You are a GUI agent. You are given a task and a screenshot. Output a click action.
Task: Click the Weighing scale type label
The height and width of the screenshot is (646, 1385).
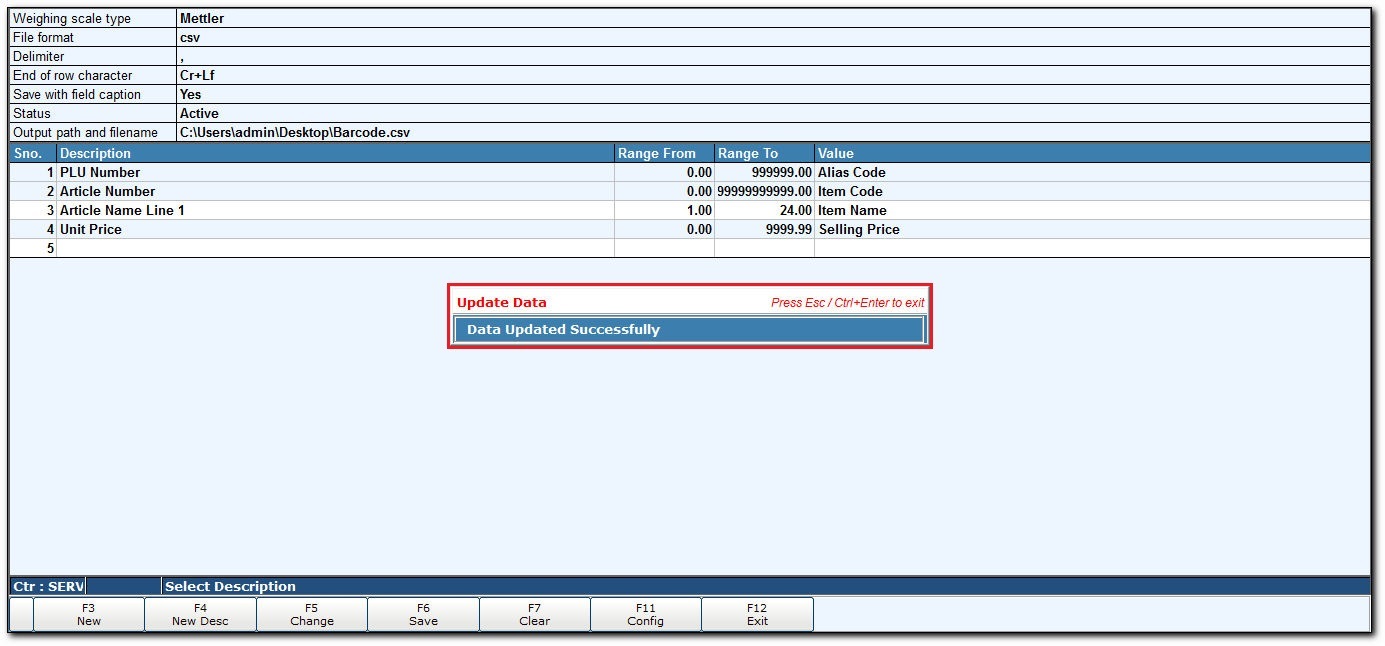(72, 18)
